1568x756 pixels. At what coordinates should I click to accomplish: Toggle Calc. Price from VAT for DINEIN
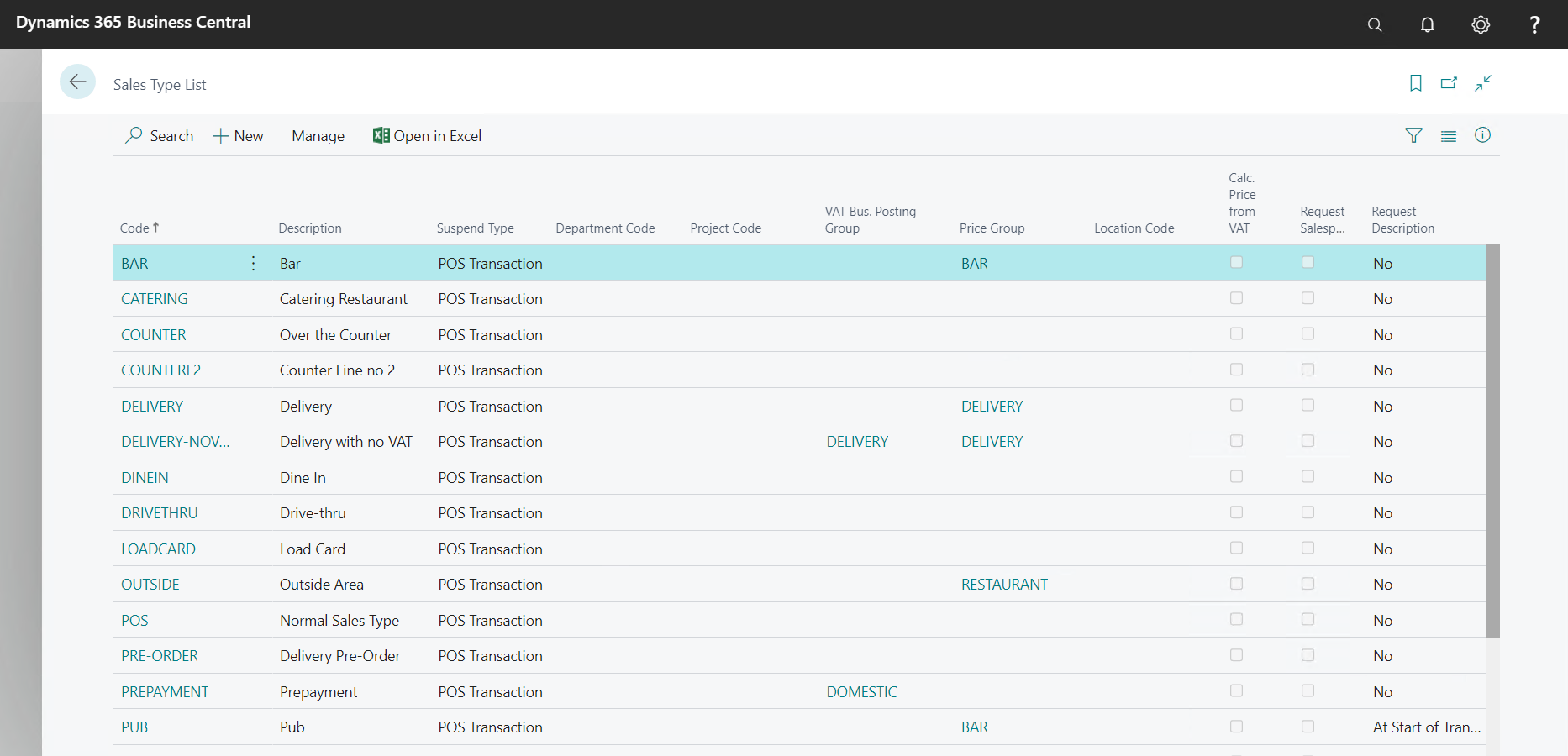[x=1236, y=476]
